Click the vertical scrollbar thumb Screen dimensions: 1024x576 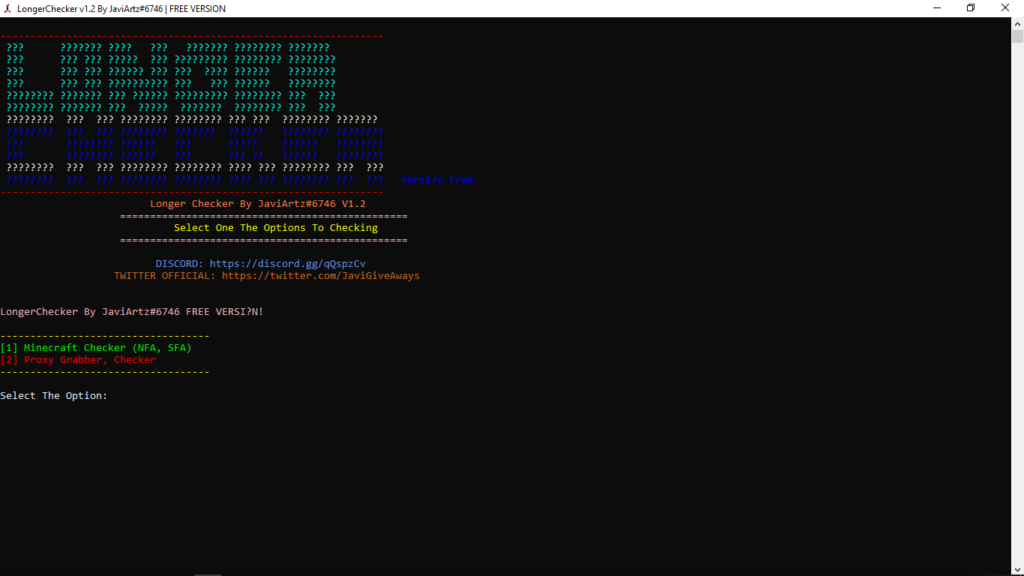[1017, 36]
